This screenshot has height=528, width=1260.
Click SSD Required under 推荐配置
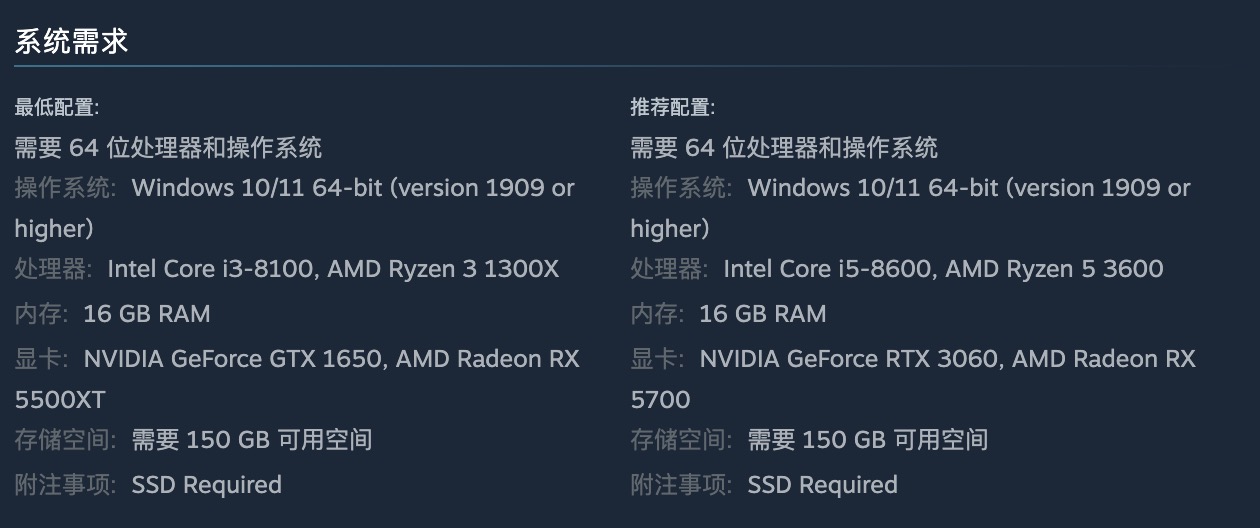(x=822, y=485)
